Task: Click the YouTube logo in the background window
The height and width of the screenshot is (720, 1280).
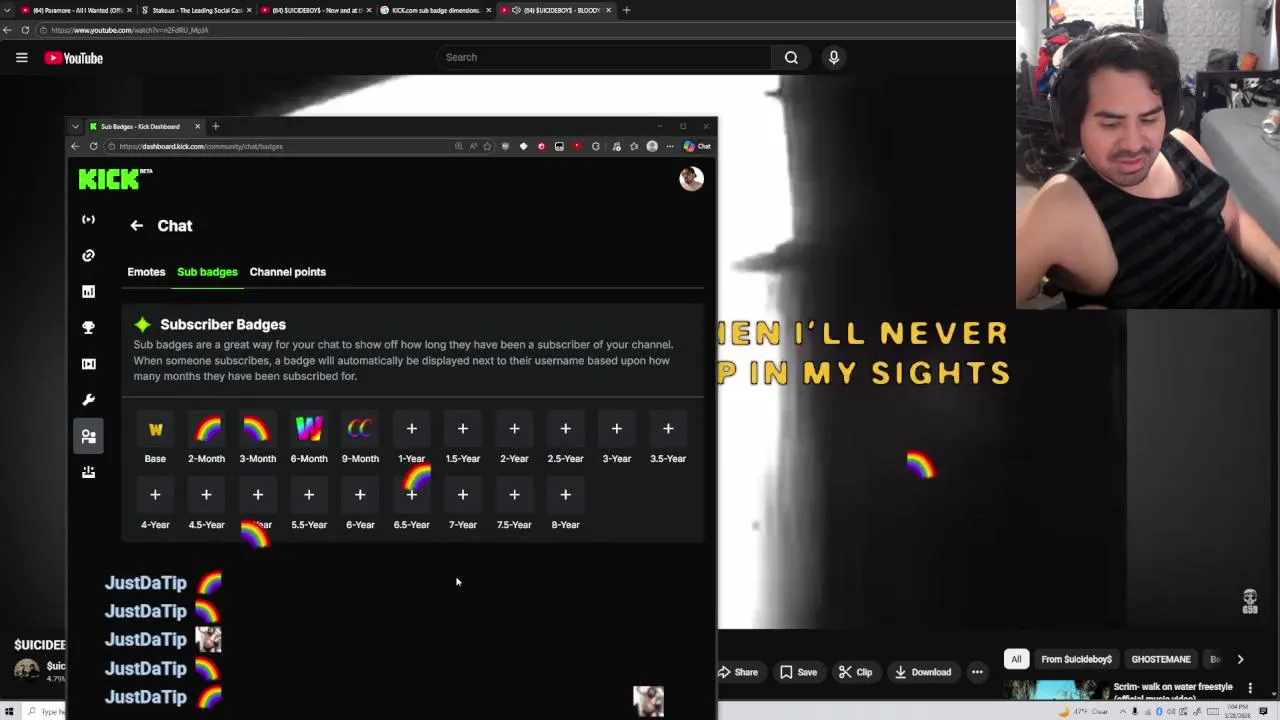Action: pyautogui.click(x=74, y=58)
